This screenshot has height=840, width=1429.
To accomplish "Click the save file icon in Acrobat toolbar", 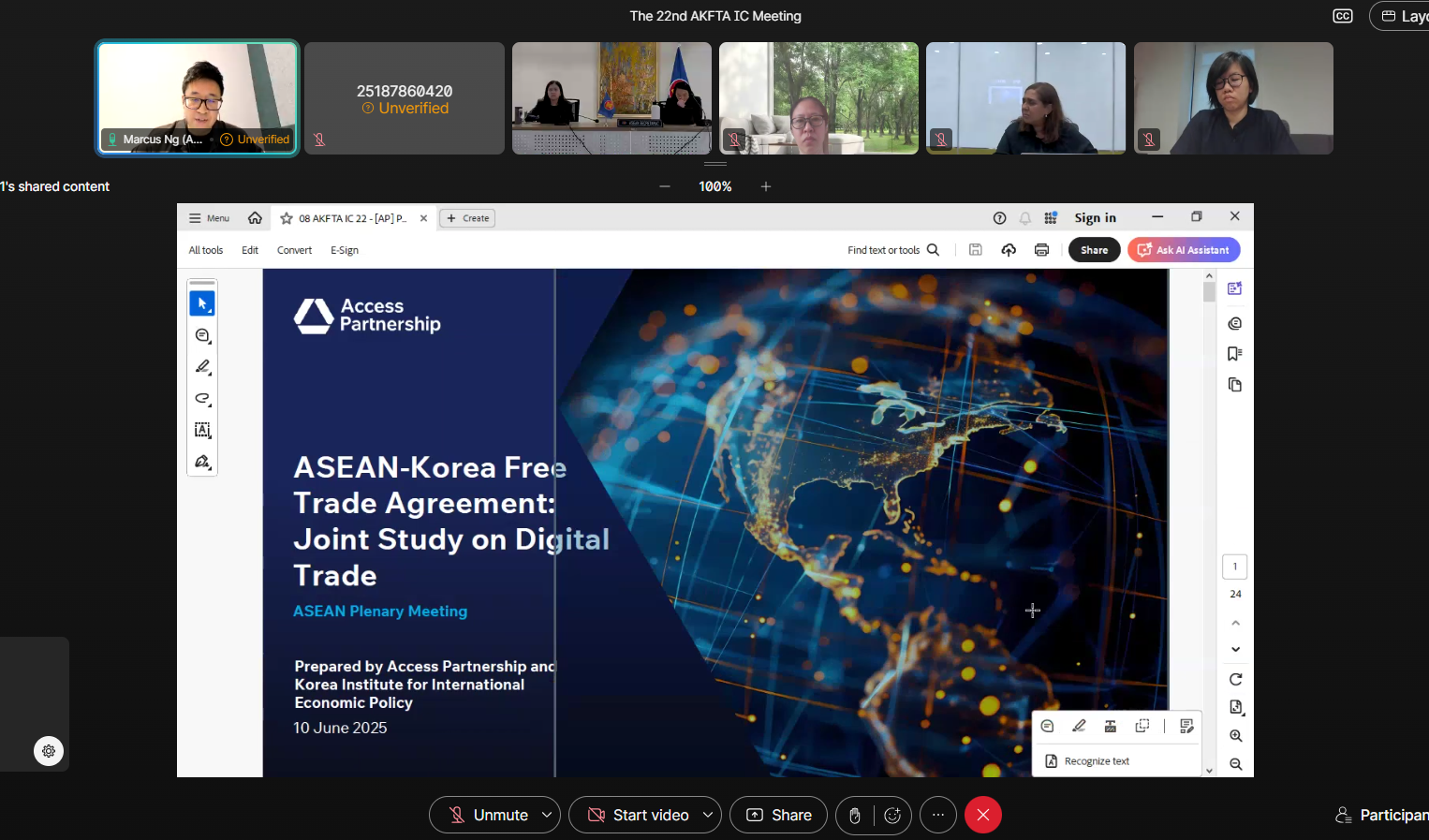I will 975,250.
